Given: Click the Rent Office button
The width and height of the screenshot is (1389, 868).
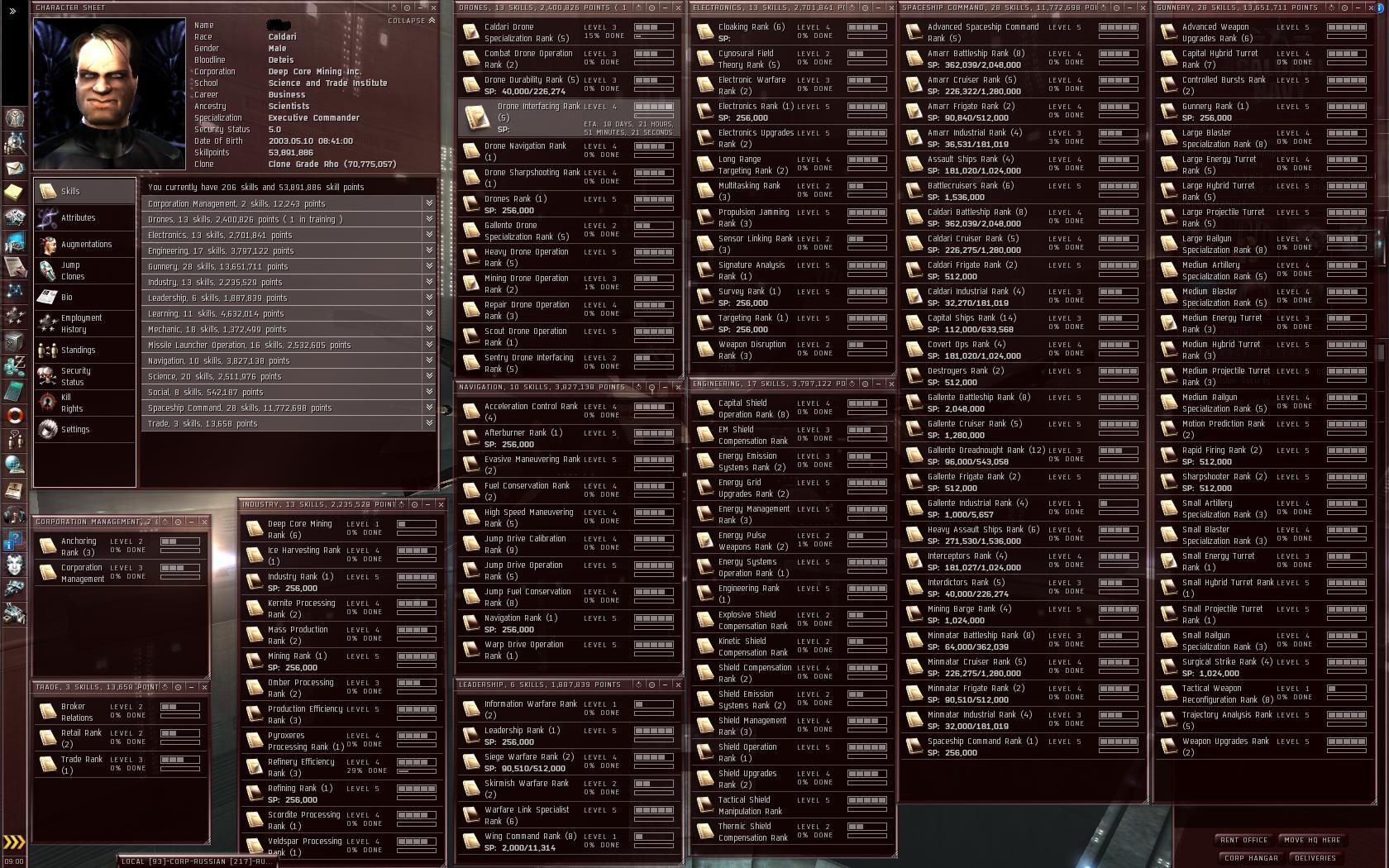Looking at the screenshot, I should (x=1243, y=840).
